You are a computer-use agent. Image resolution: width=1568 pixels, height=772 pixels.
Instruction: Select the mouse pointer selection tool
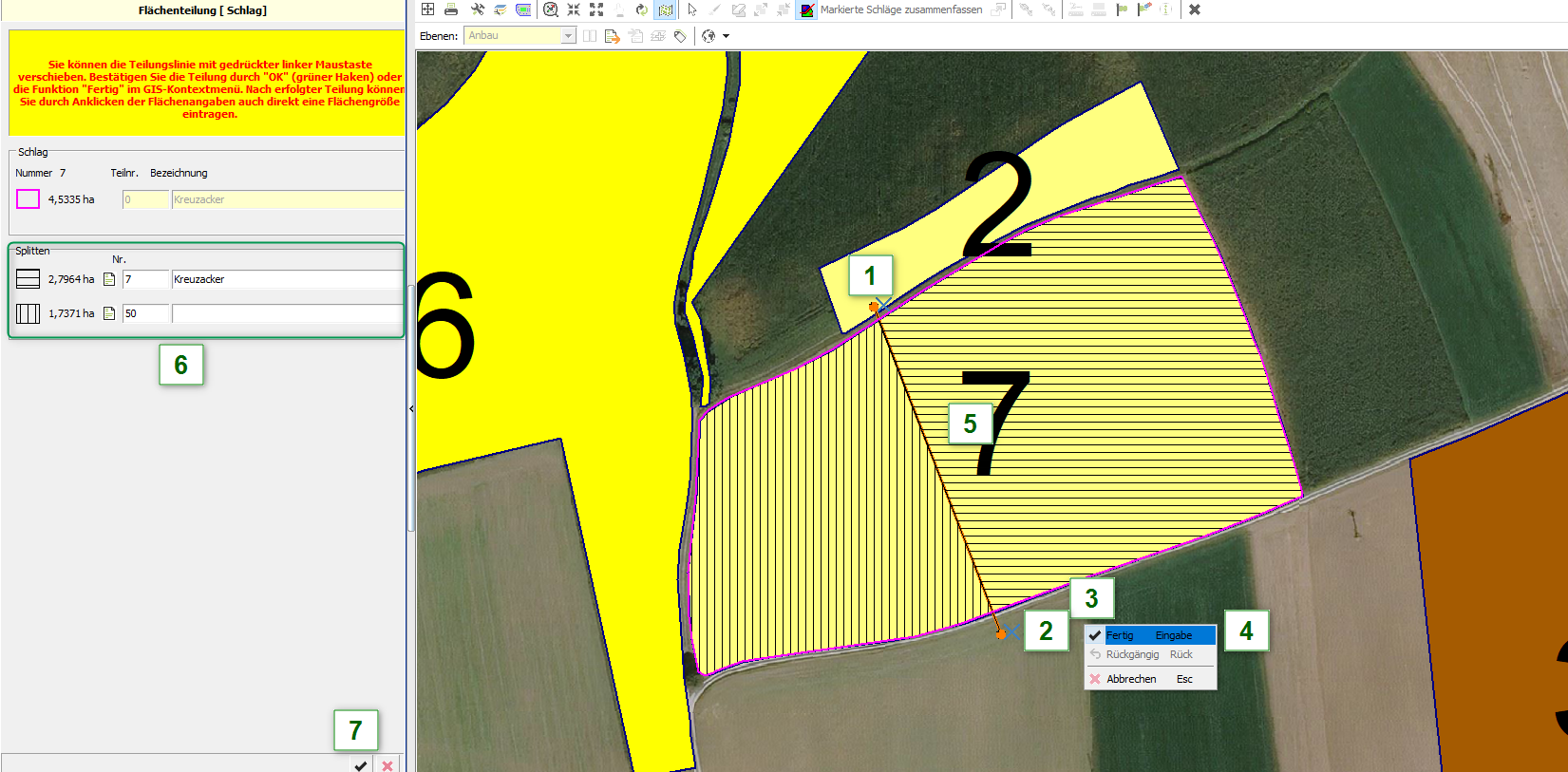pos(692,9)
